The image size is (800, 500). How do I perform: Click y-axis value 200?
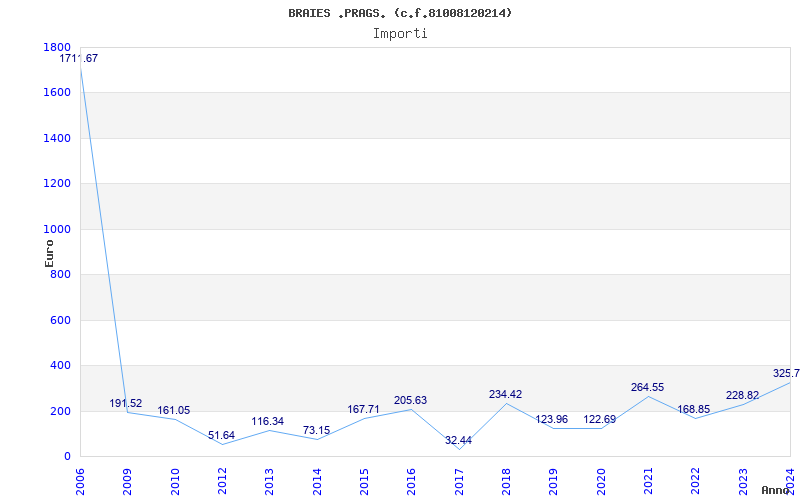pos(60,411)
